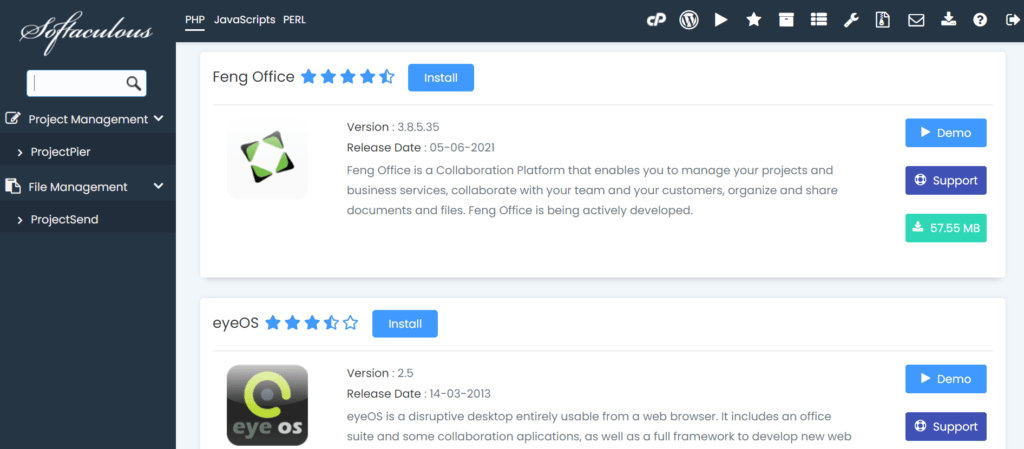1024x449 pixels.
Task: Open the eyeOS Demo
Action: [946, 379]
